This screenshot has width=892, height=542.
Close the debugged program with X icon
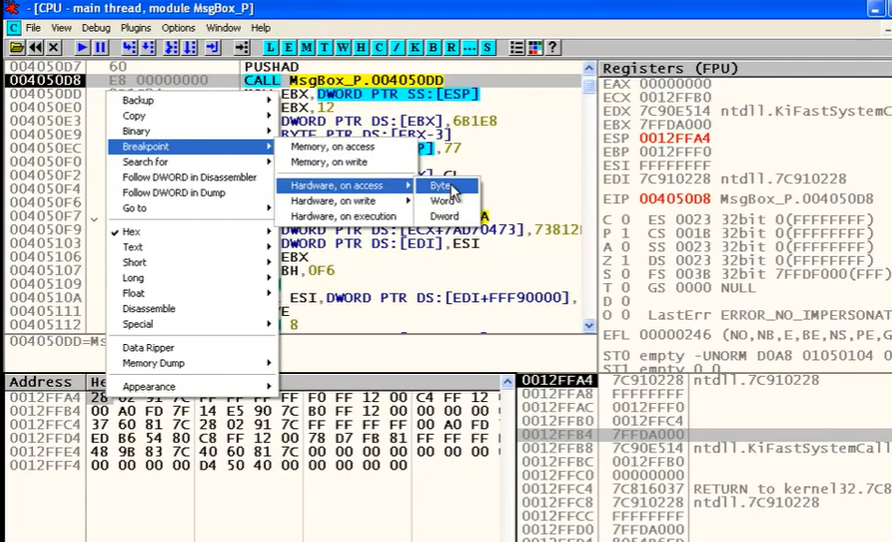click(53, 48)
